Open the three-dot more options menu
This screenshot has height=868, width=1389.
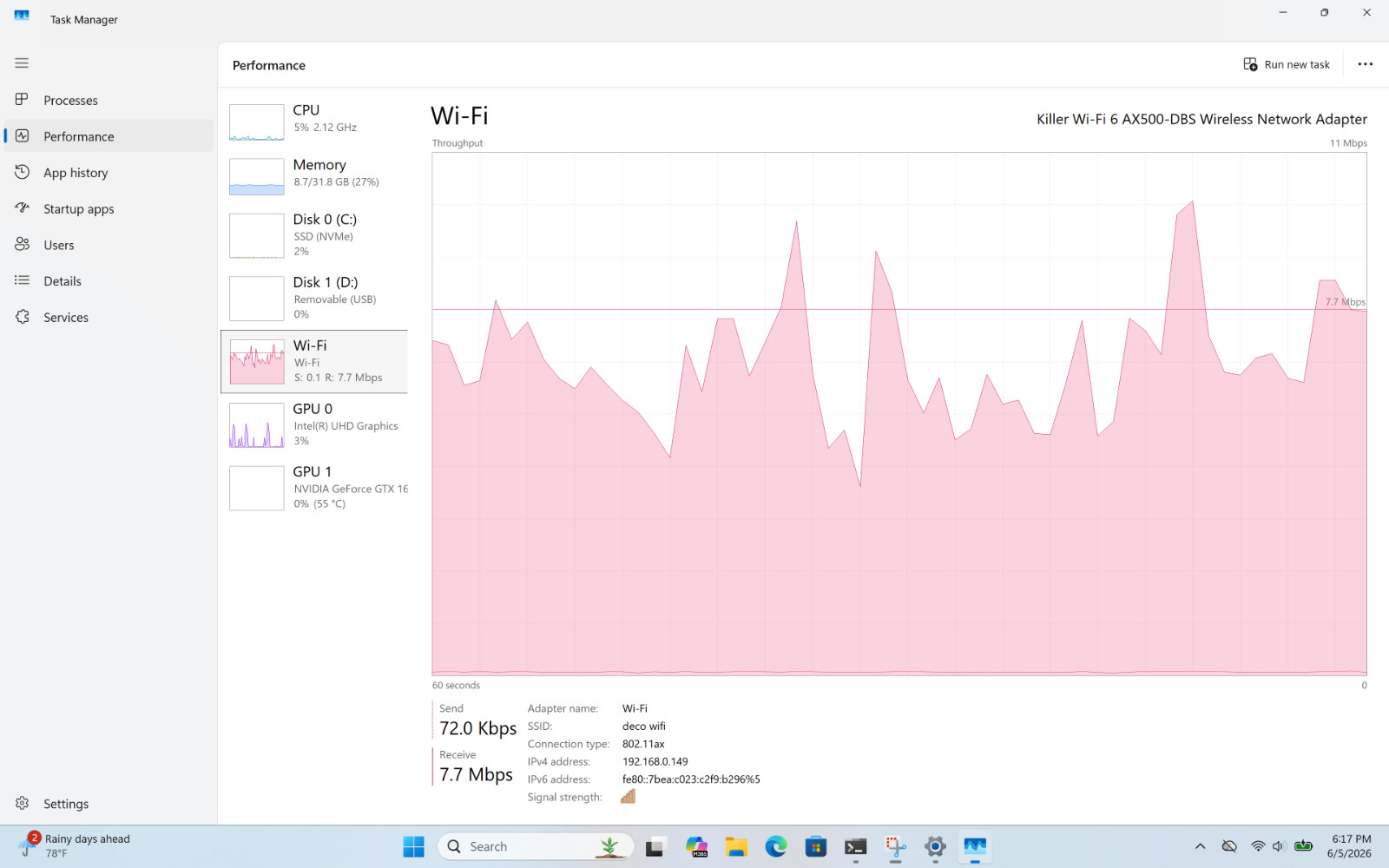[1366, 64]
